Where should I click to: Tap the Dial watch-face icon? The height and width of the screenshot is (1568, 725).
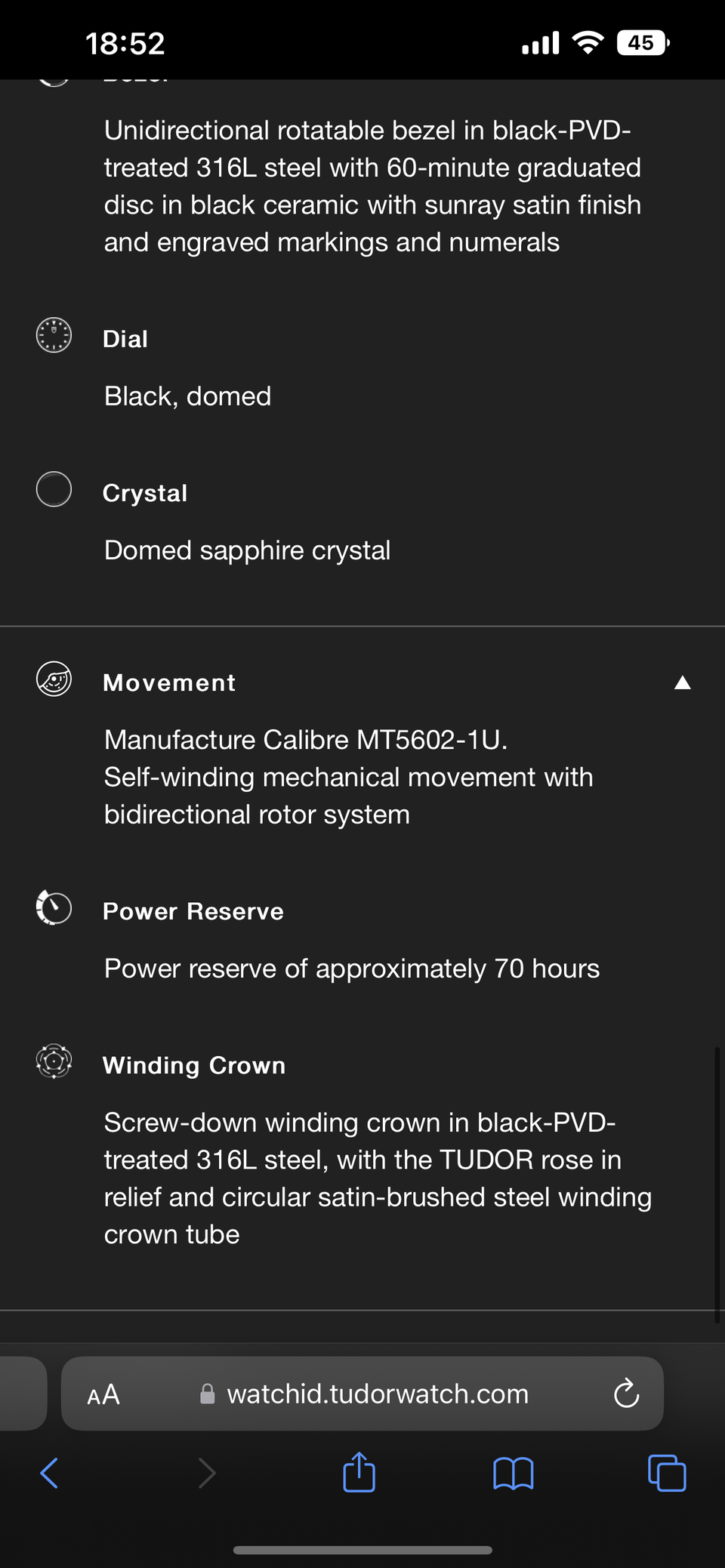[x=54, y=335]
